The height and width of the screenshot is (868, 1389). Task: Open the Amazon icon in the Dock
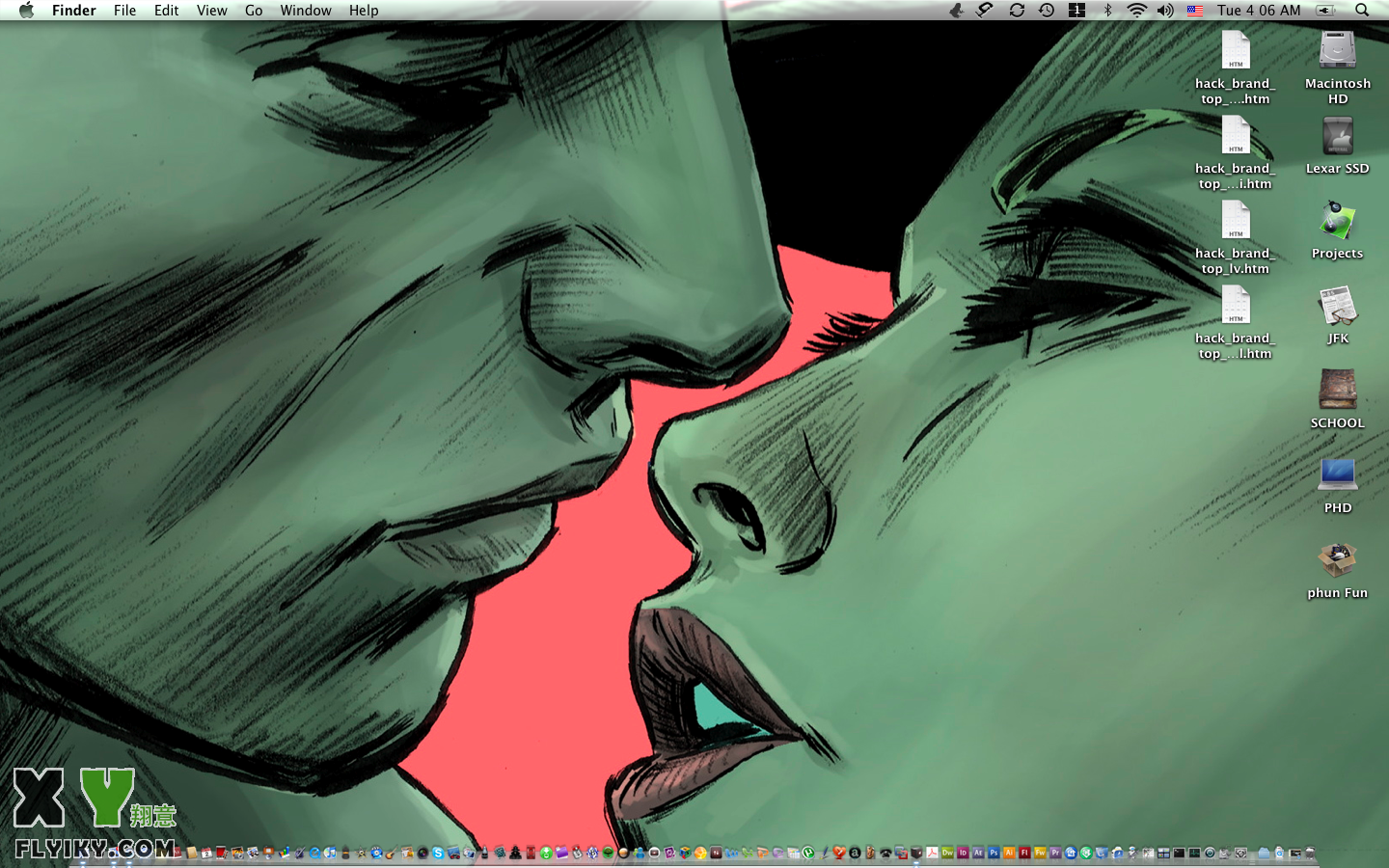pos(855,853)
